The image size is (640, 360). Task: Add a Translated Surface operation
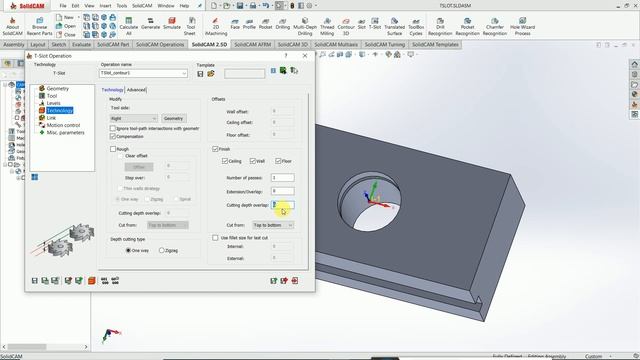coord(394,27)
